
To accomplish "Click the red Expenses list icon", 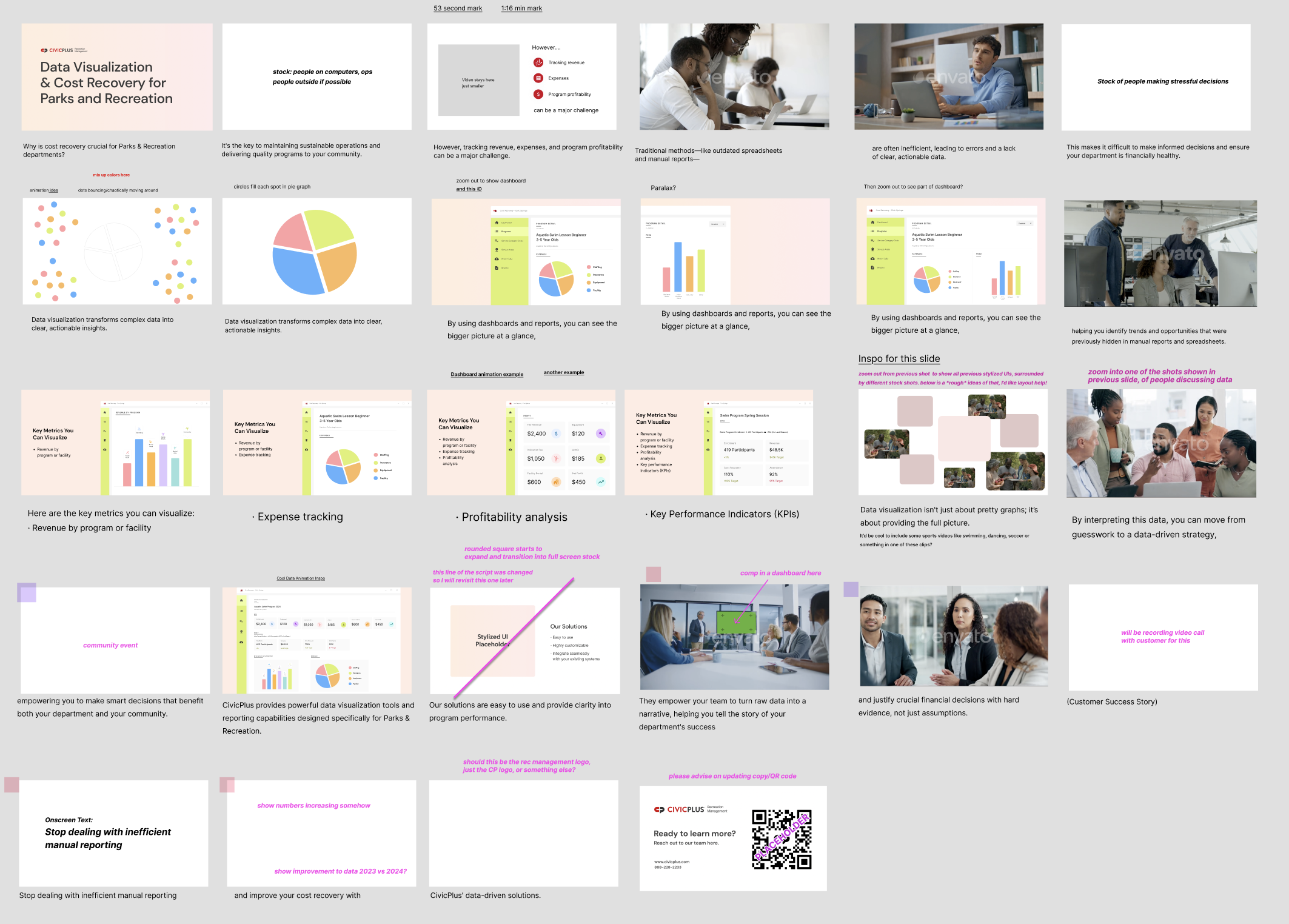I will click(538, 78).
